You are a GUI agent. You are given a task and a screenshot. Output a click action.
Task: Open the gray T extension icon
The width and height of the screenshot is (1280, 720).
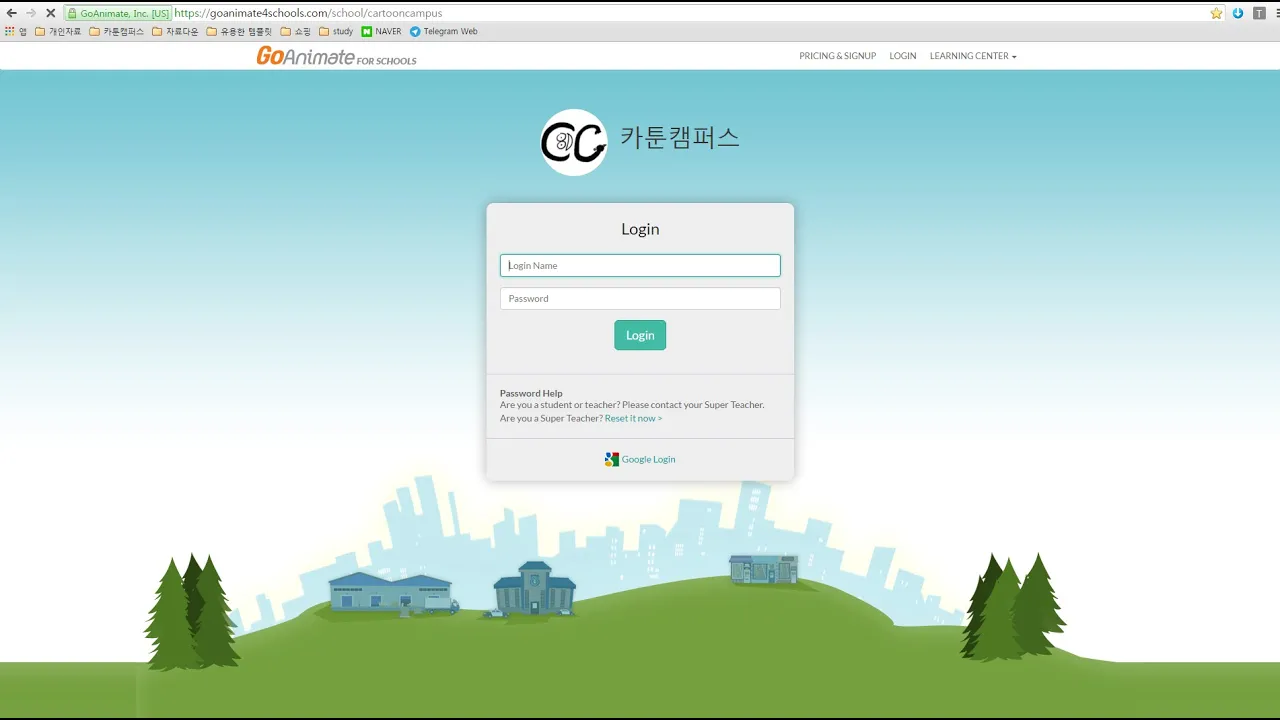[1259, 13]
